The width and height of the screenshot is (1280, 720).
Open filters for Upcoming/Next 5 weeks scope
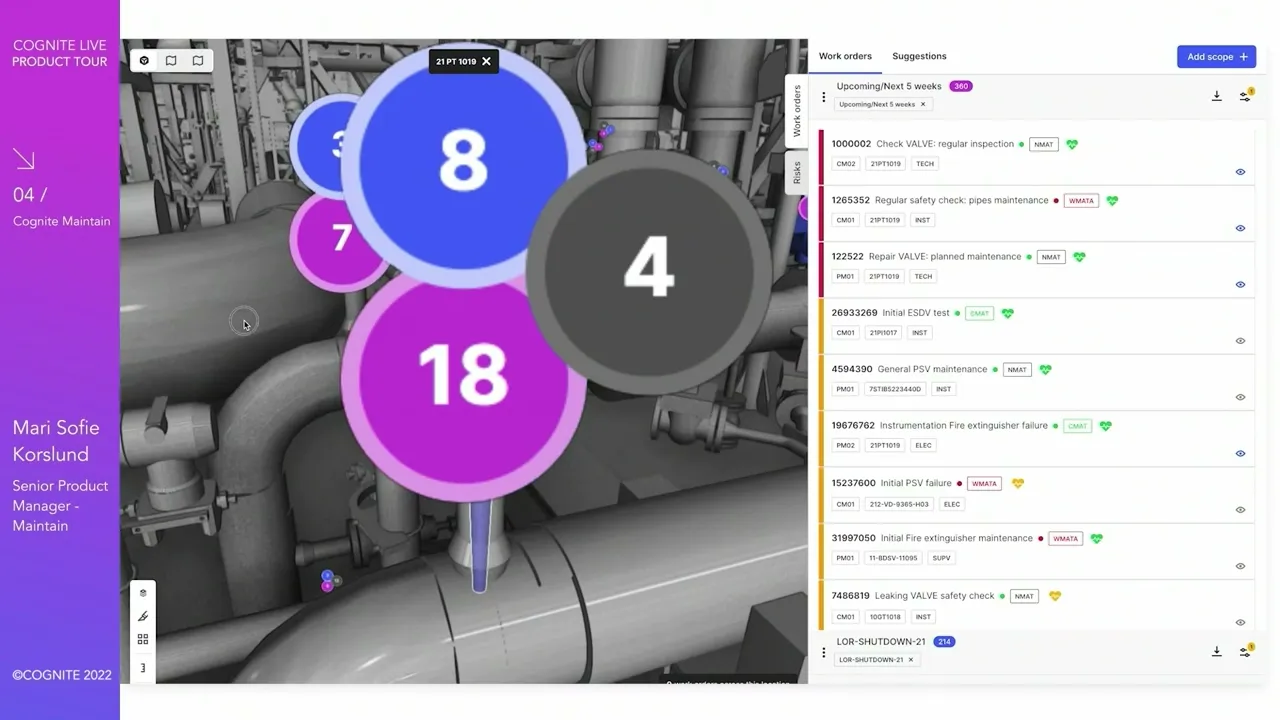pyautogui.click(x=1245, y=96)
